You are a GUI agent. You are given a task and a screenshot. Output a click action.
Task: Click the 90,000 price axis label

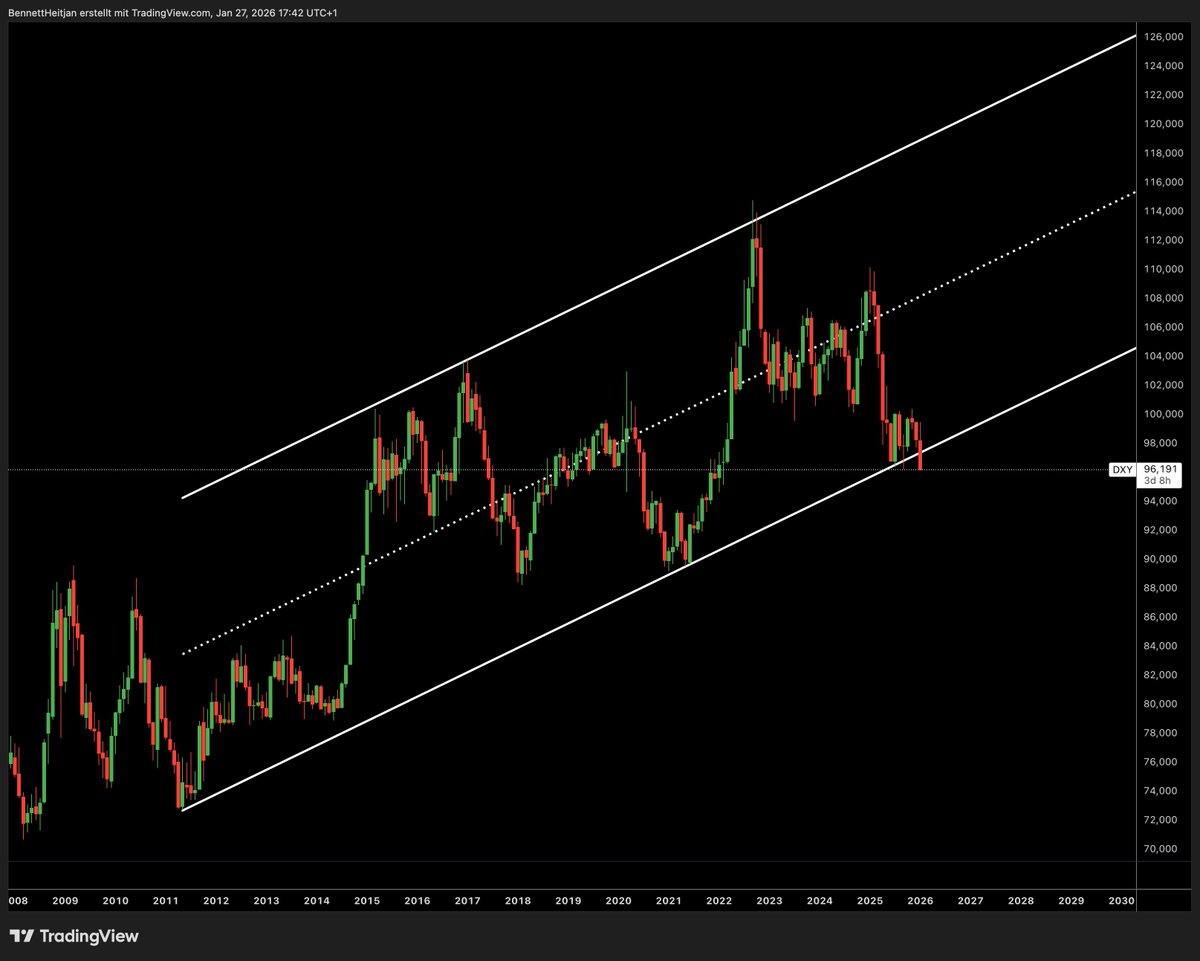point(1160,559)
